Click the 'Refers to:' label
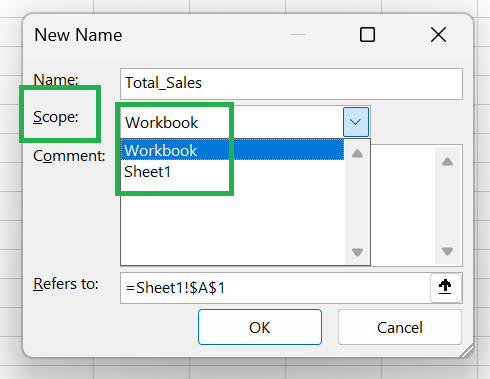 click(66, 284)
